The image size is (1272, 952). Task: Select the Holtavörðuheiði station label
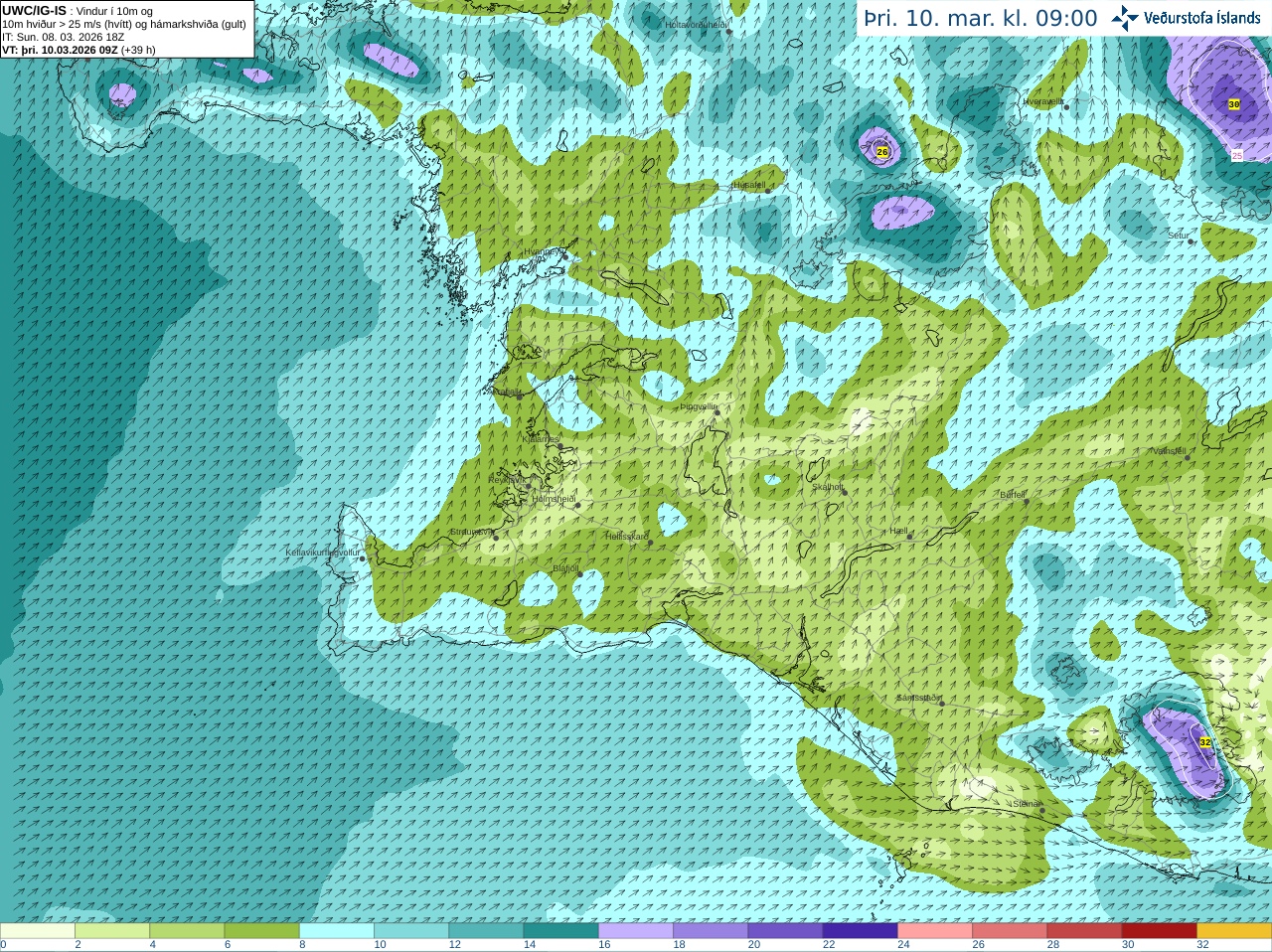(697, 25)
